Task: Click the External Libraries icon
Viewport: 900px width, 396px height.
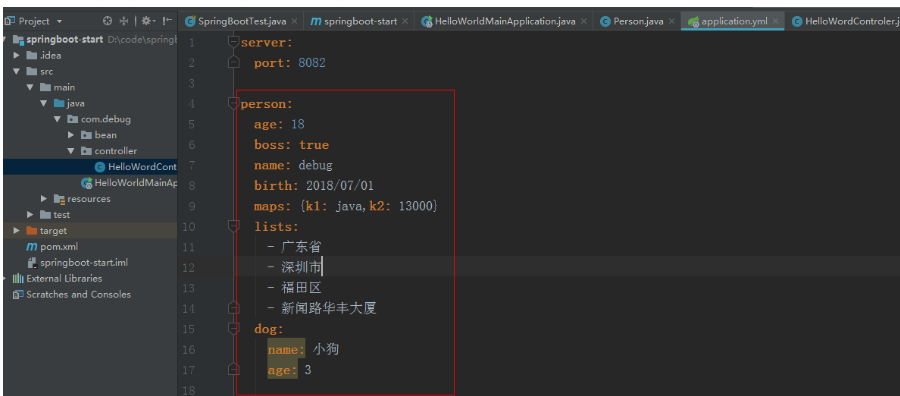Action: click(18, 278)
